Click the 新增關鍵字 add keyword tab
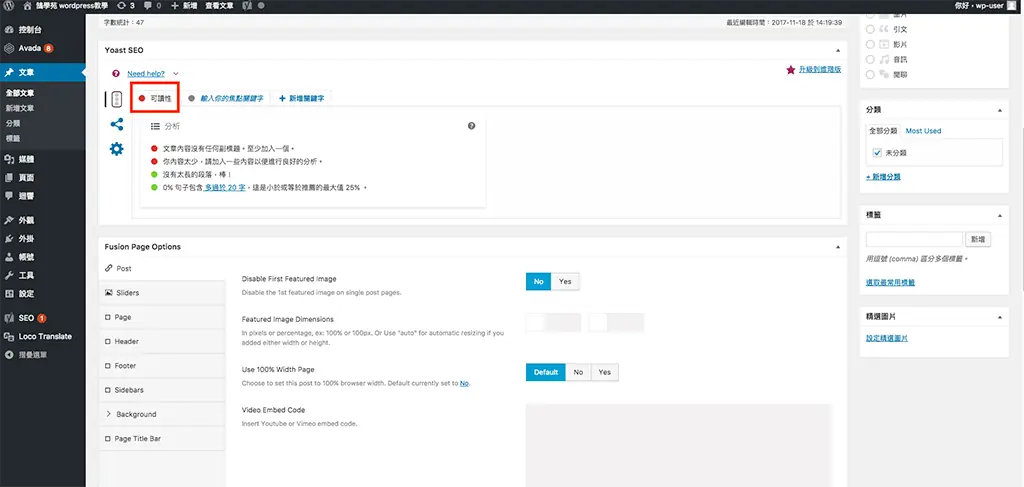 coord(302,99)
